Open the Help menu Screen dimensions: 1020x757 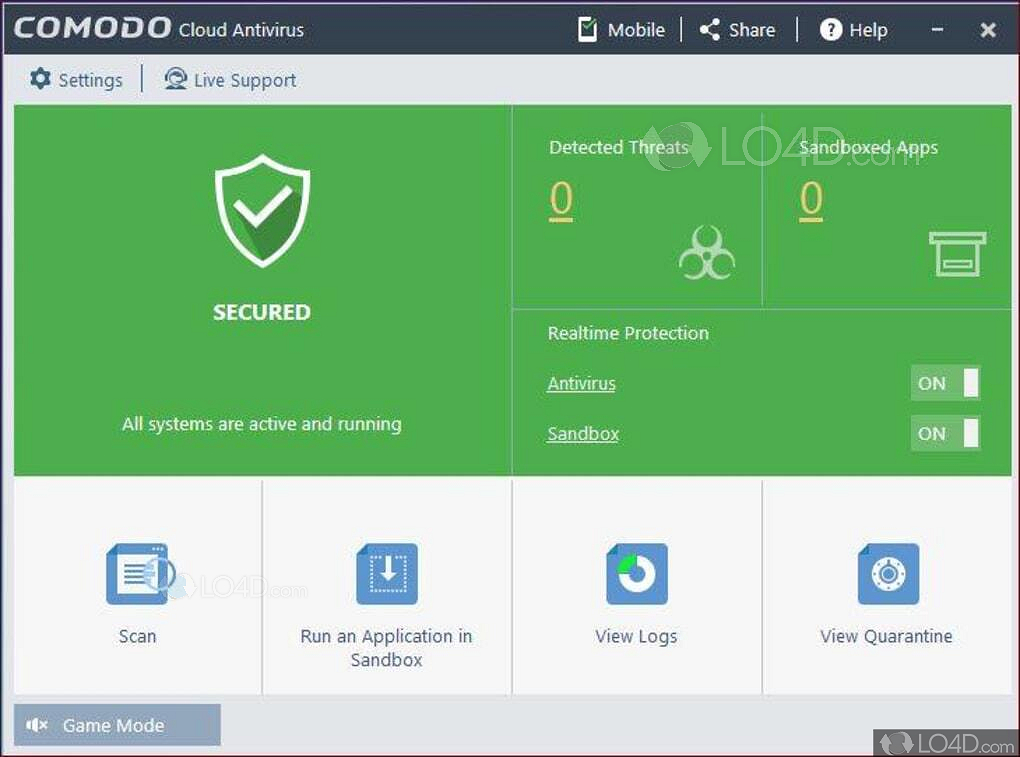click(854, 30)
